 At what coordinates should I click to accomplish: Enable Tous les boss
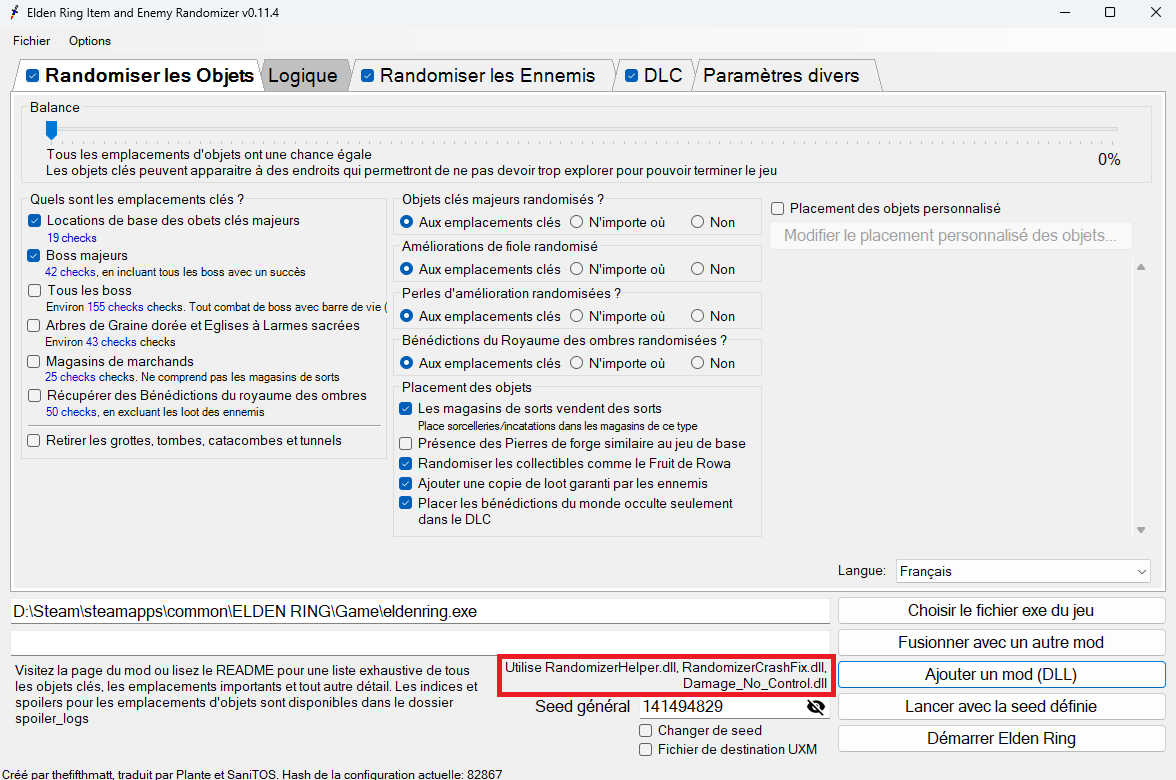tap(34, 290)
